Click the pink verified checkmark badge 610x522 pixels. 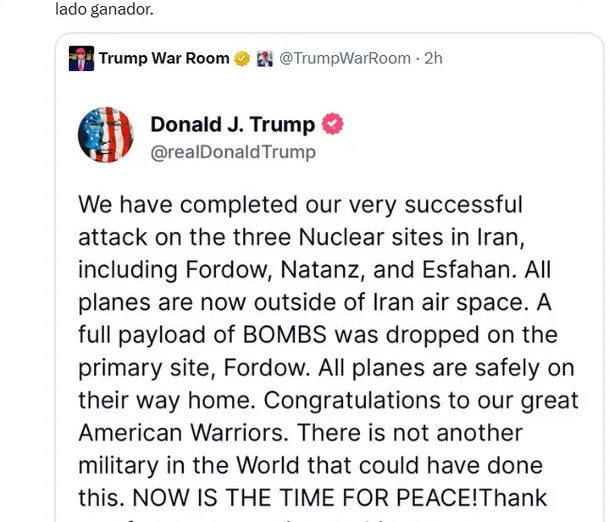tap(332, 125)
